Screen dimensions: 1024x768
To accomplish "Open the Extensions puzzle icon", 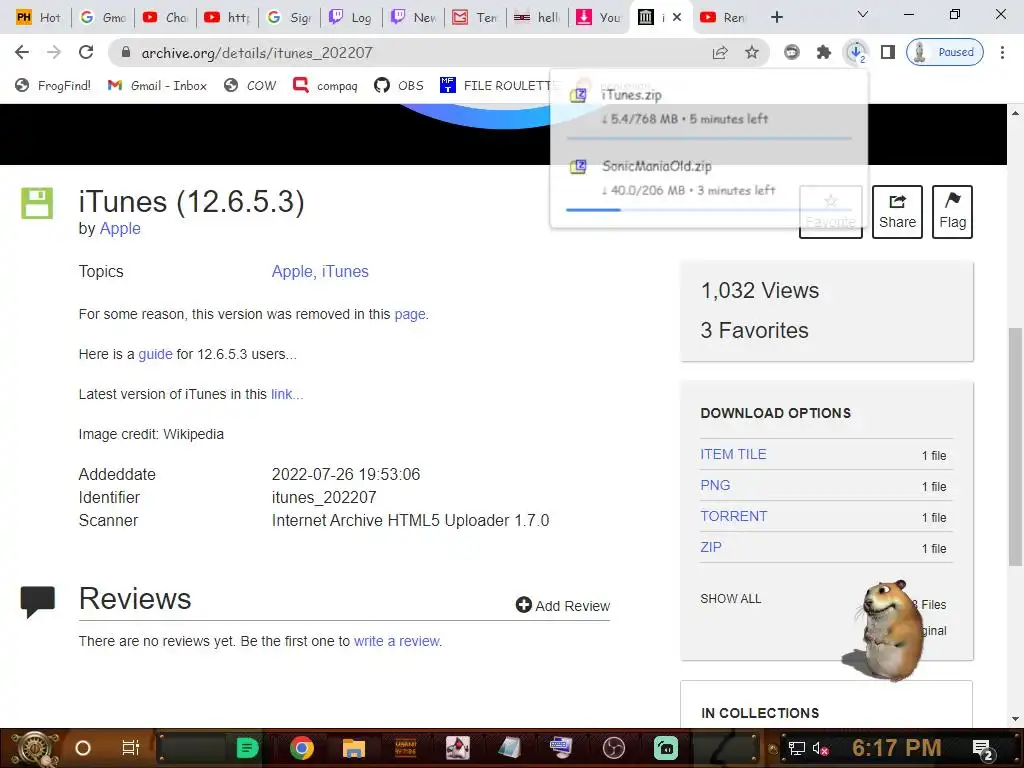I will 824,52.
